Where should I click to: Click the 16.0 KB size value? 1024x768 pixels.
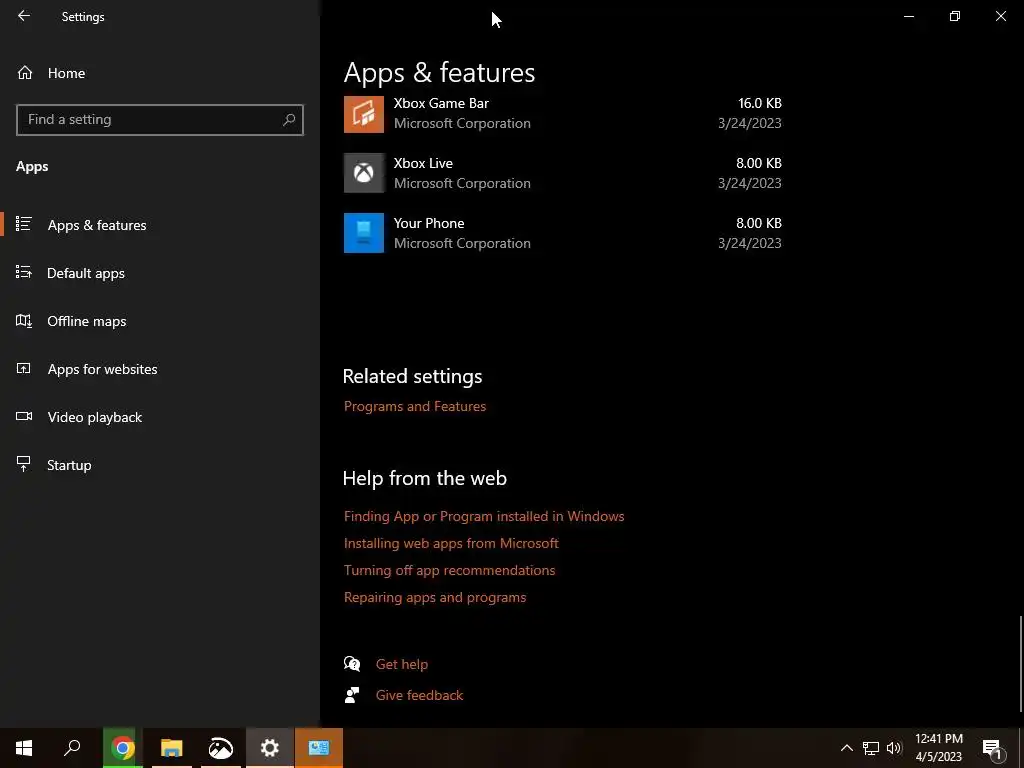tap(760, 103)
